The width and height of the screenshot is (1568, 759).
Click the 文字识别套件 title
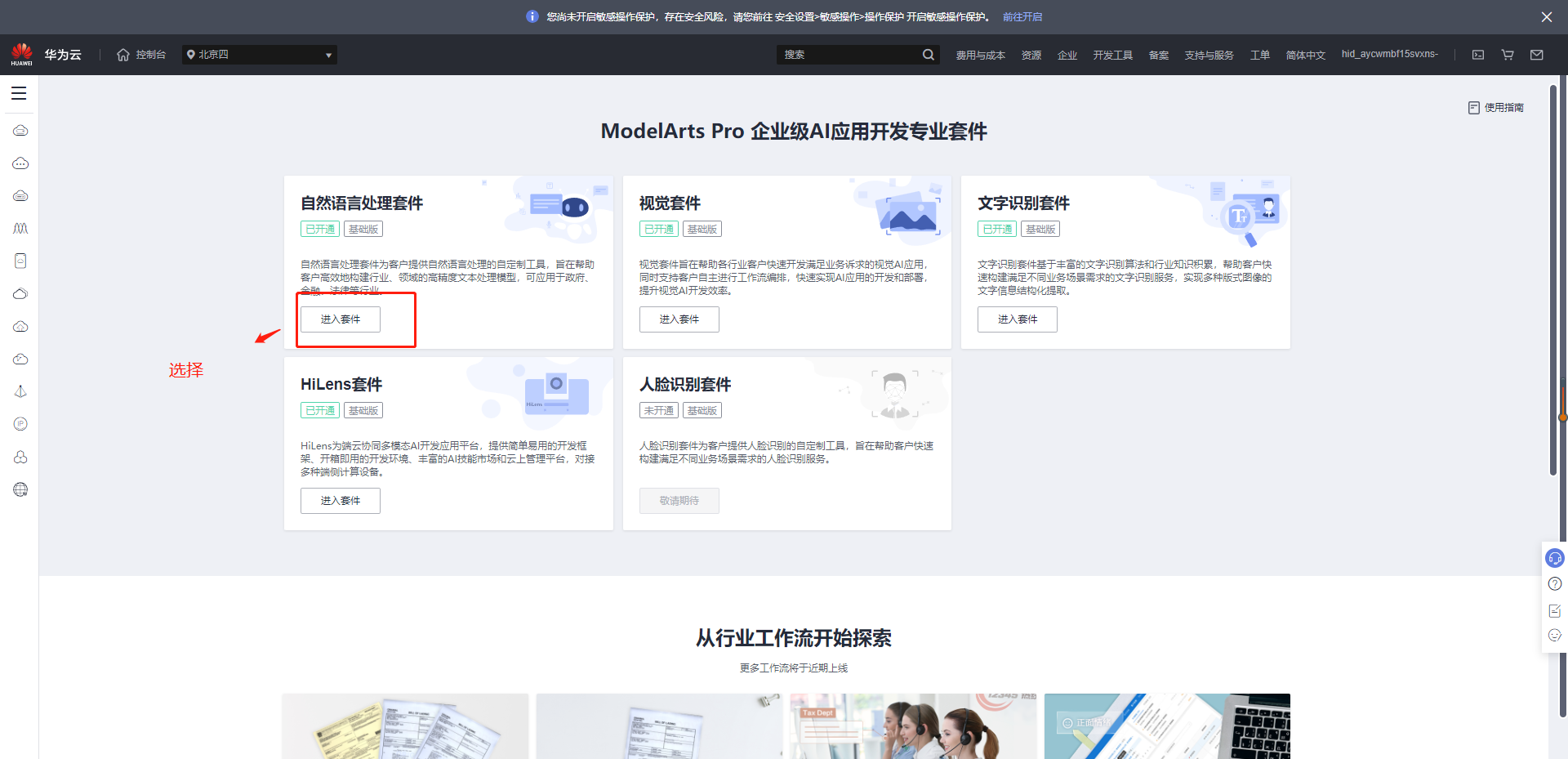click(x=1023, y=203)
